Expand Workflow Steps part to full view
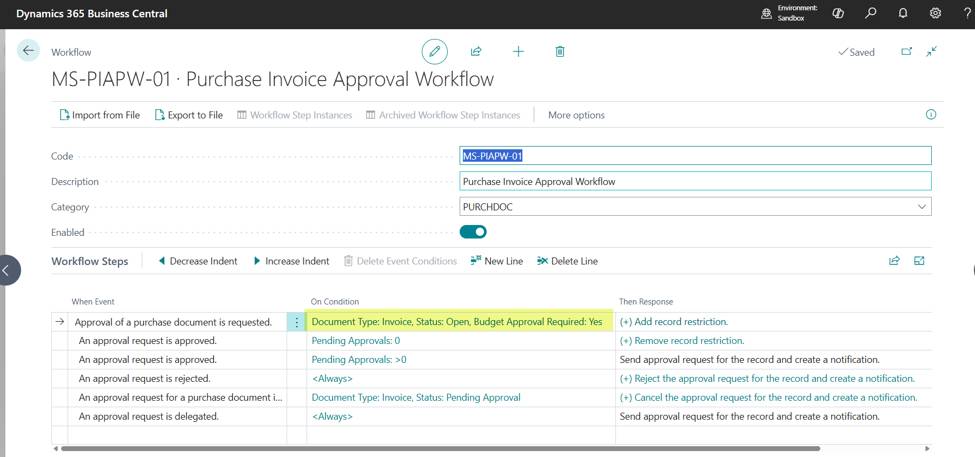The height and width of the screenshot is (457, 975). coord(919,261)
